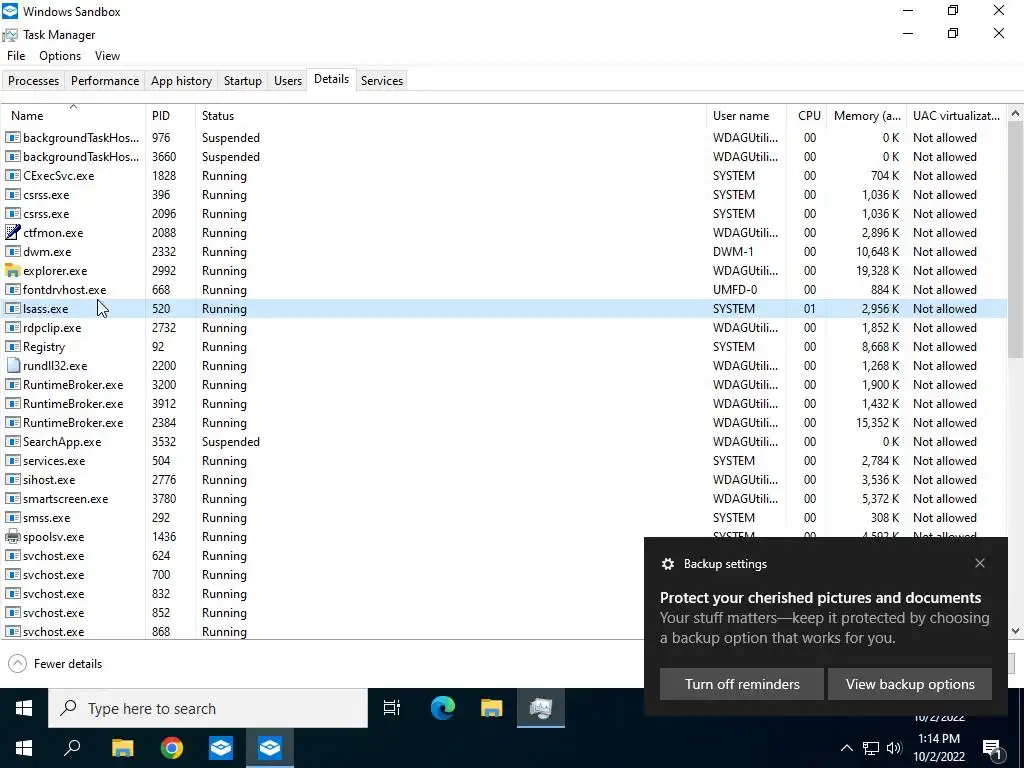Click Task Manager icon in sandbox taskbar

click(541, 708)
